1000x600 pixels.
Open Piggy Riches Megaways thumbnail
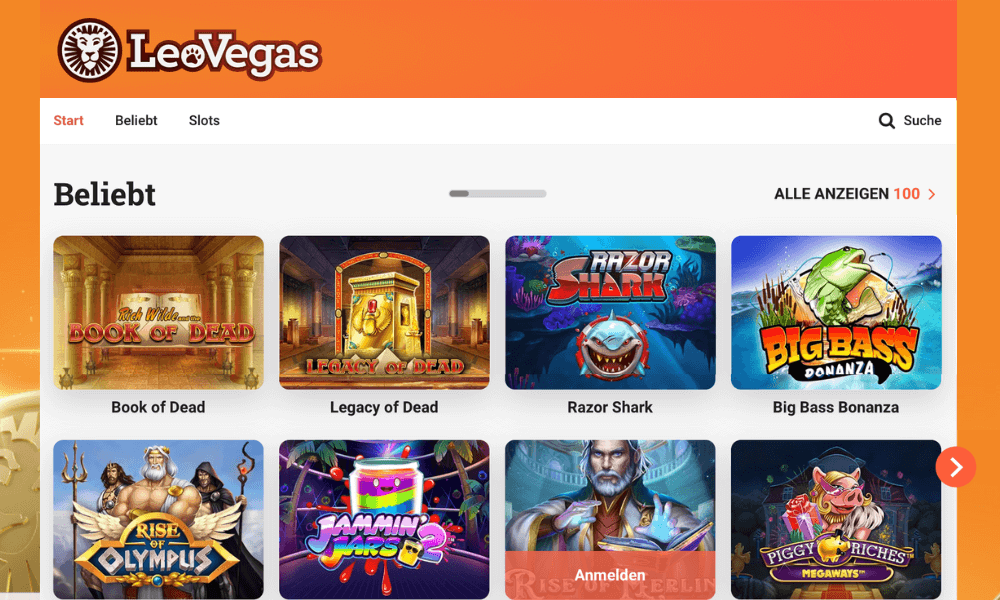point(836,519)
